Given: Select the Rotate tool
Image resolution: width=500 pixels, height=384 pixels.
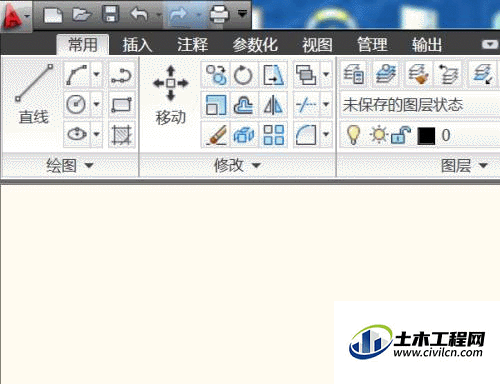Looking at the screenshot, I should 243,74.
